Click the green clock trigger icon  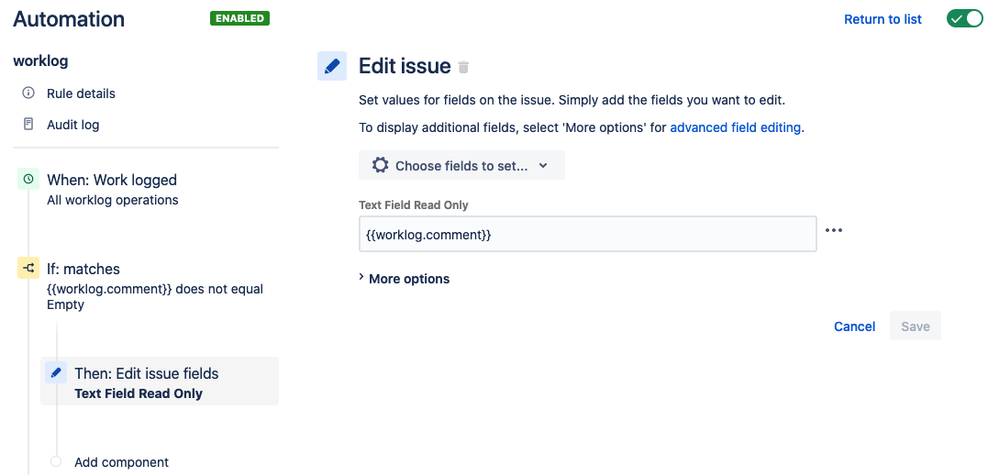28,180
